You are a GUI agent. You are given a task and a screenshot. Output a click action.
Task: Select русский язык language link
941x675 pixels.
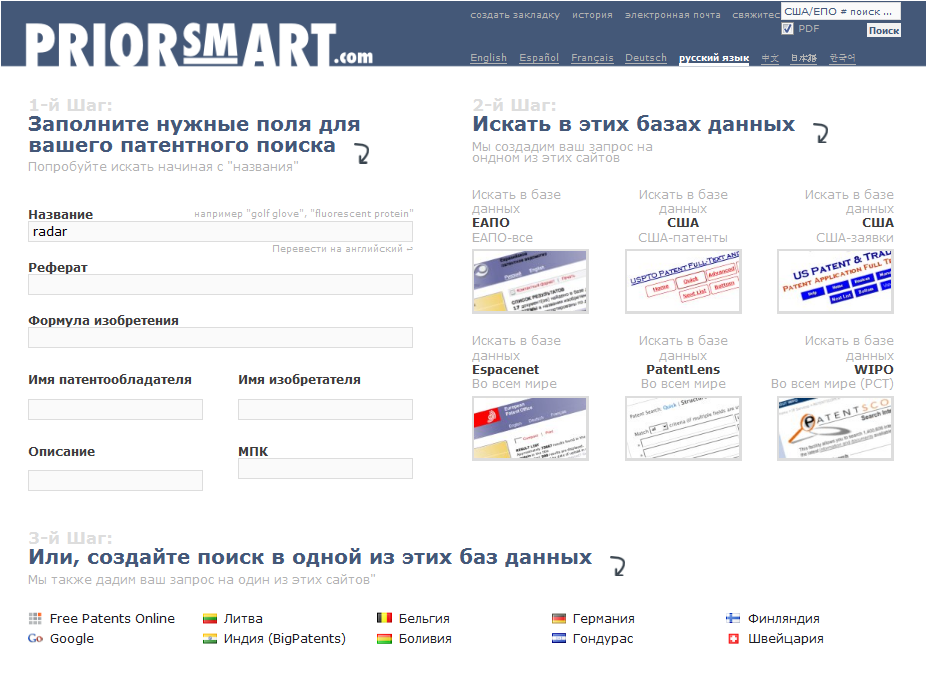[x=714, y=58]
